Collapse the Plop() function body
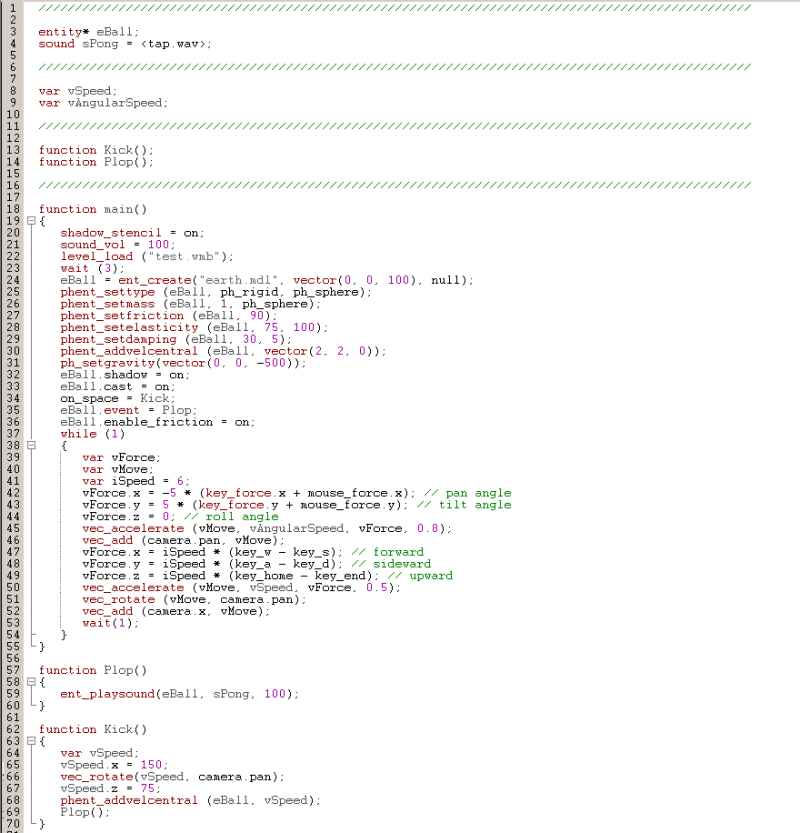The width and height of the screenshot is (800, 833). [31, 682]
